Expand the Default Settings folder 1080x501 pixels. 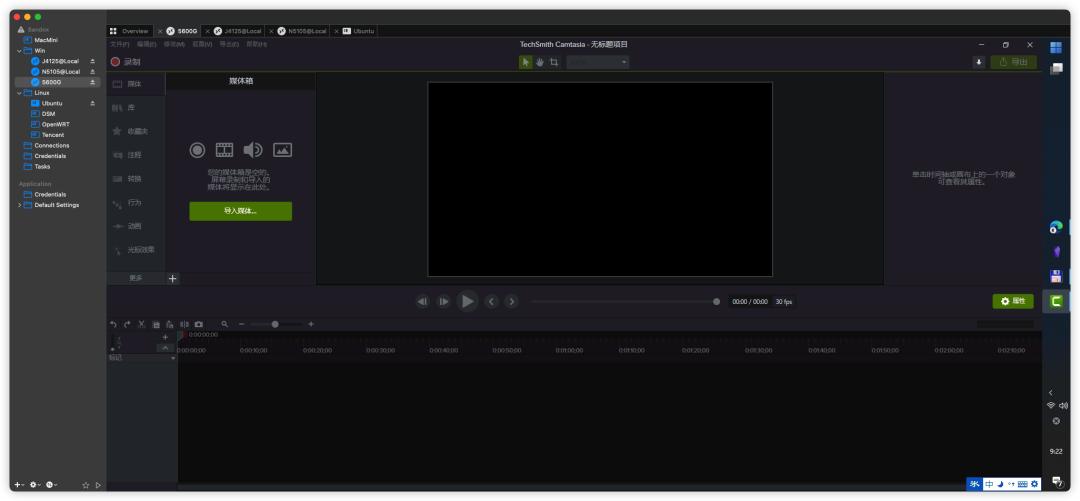pyautogui.click(x=19, y=205)
